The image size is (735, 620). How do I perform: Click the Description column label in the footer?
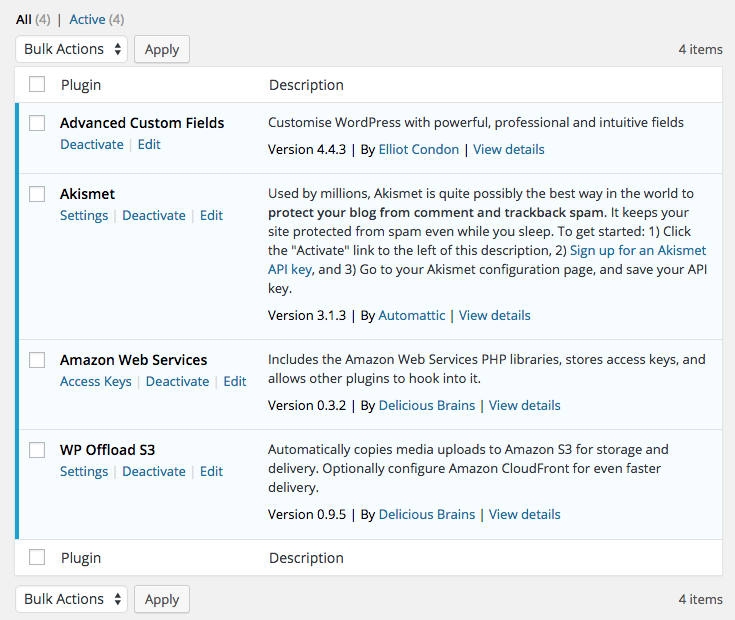tap(306, 558)
